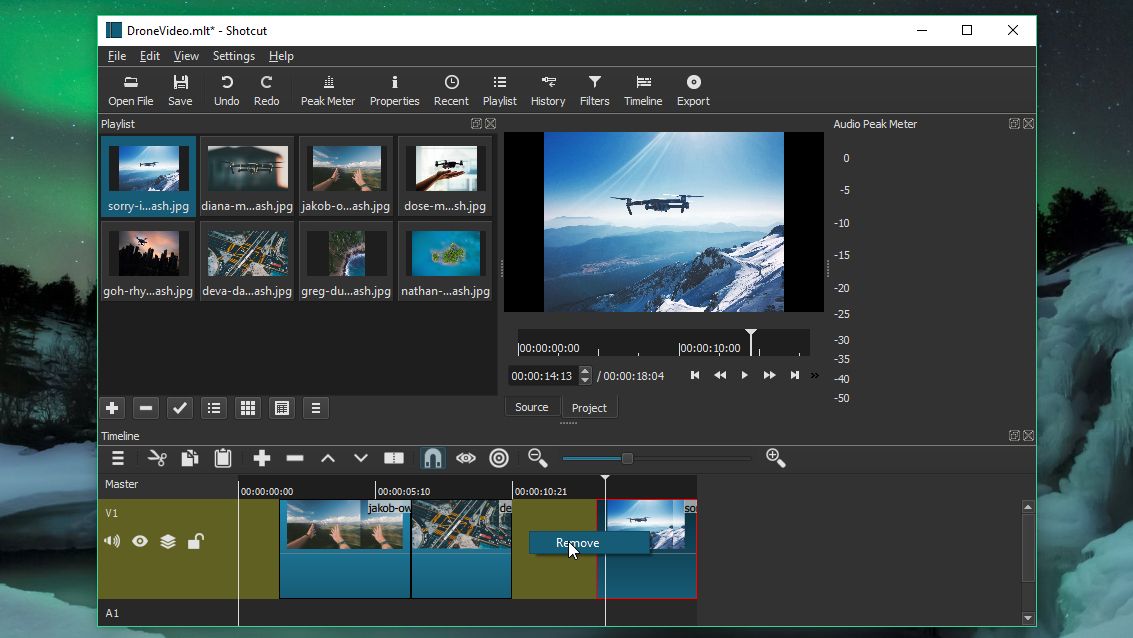
Task: Open the Peak Meter panel
Action: [x=327, y=89]
